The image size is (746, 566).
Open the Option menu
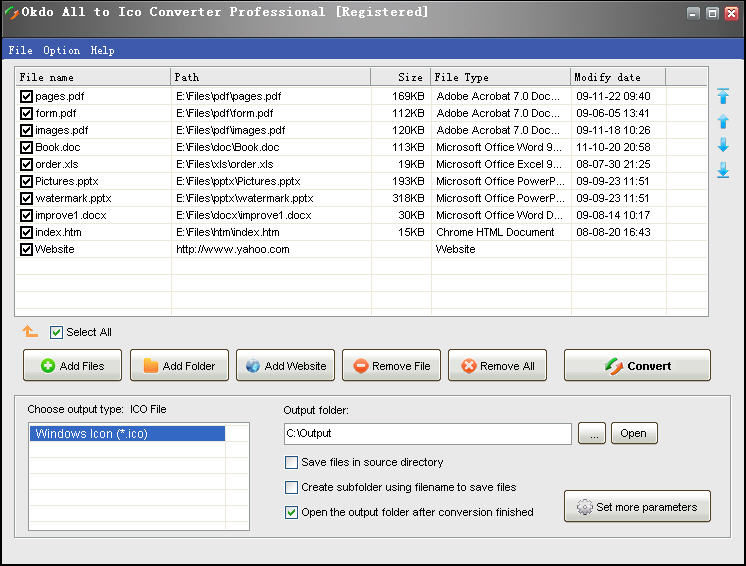click(61, 50)
